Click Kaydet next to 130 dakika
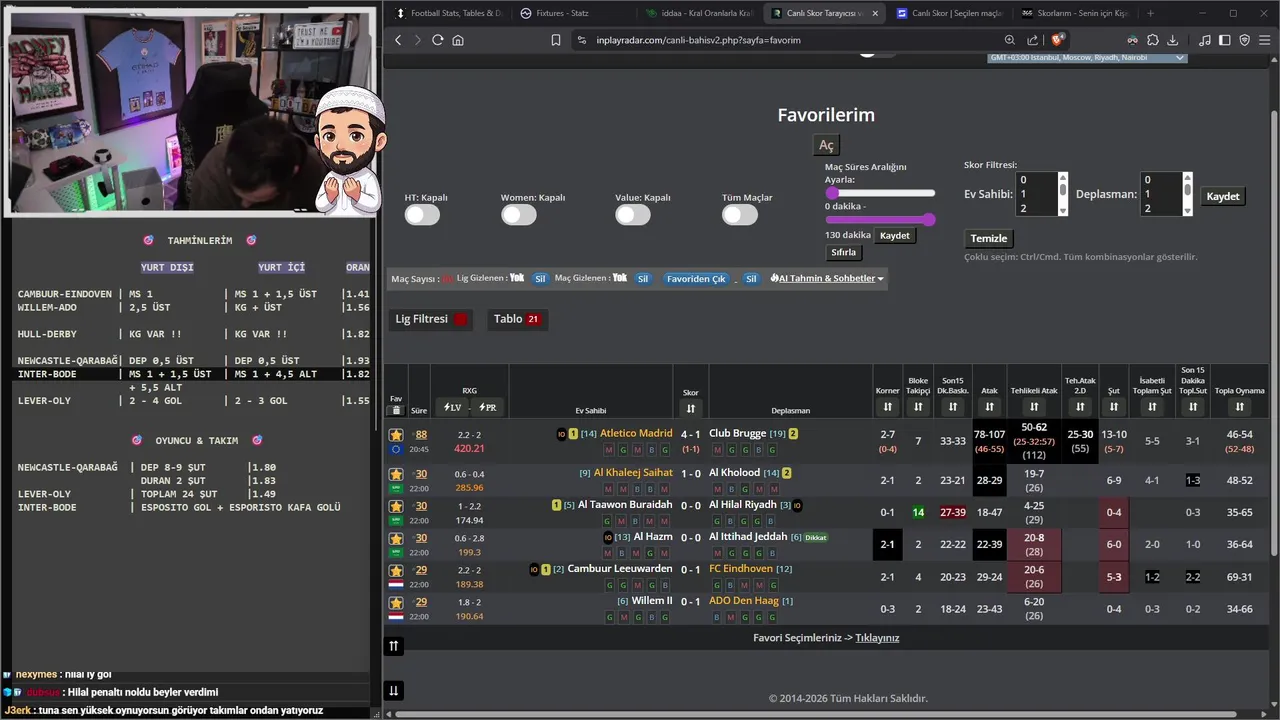Screen dimensions: 1280x720 tap(894, 235)
